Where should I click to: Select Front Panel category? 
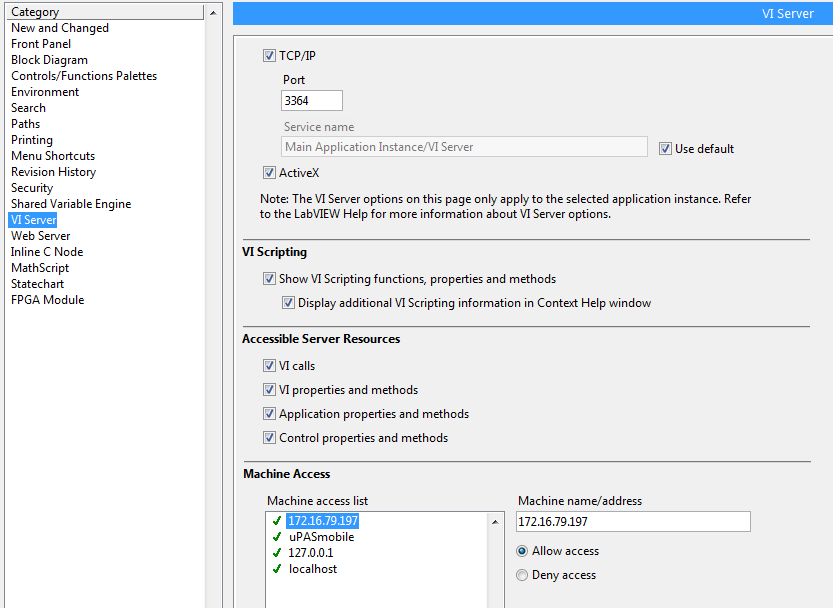pyautogui.click(x=41, y=44)
